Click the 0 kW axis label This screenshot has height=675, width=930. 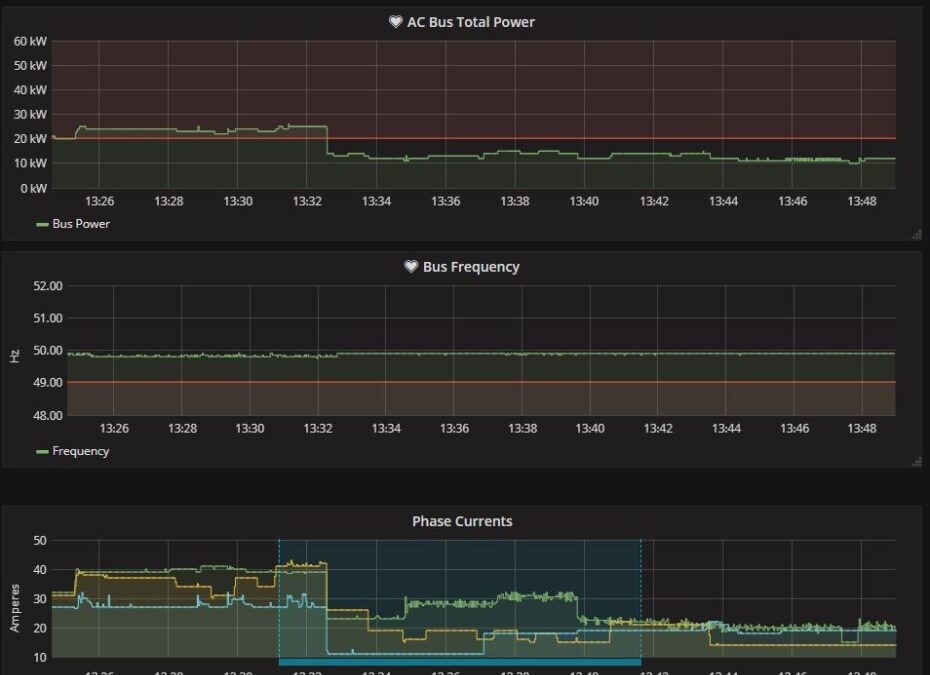pyautogui.click(x=33, y=188)
